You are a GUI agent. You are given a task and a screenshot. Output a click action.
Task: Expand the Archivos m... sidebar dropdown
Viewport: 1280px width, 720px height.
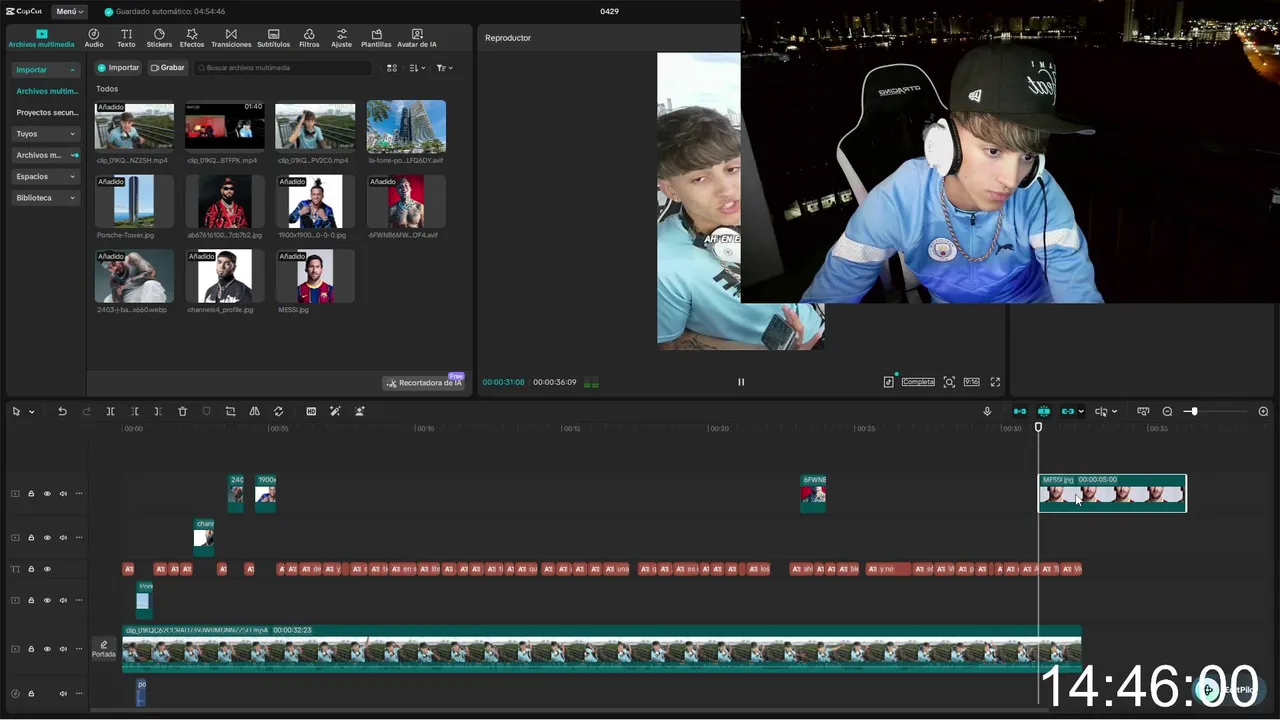46,155
